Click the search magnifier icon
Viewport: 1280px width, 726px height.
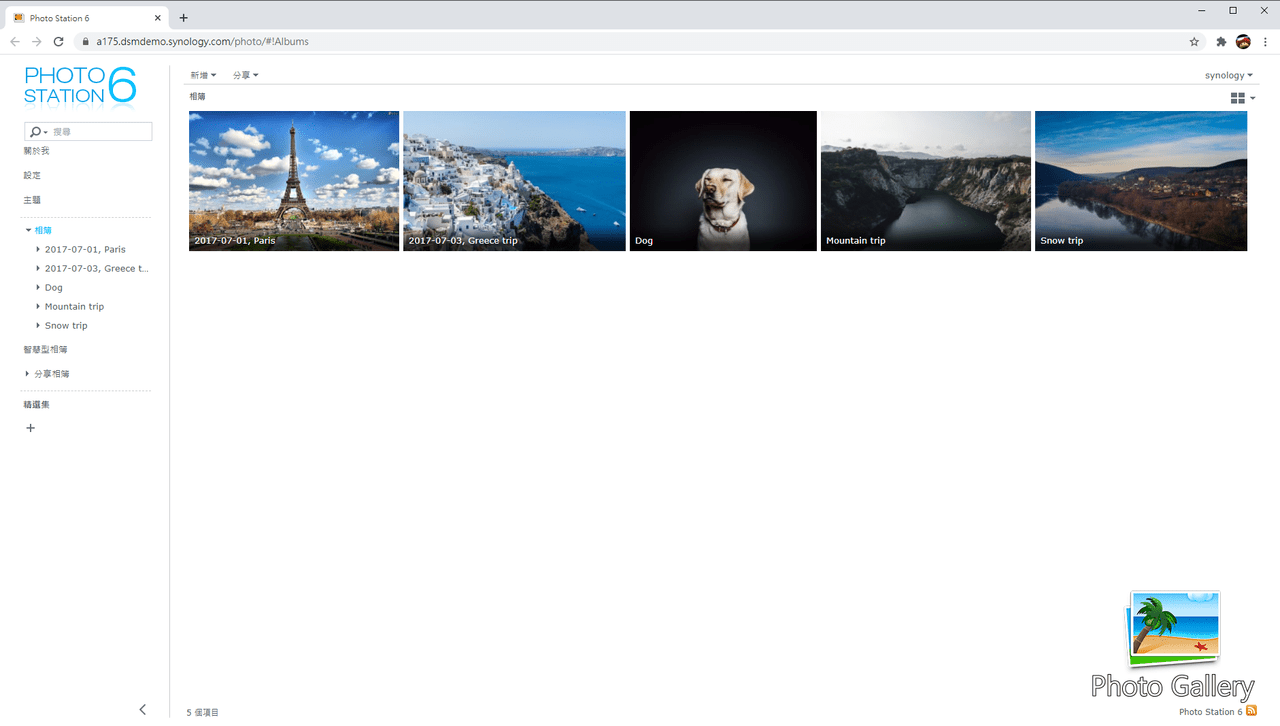tap(36, 132)
